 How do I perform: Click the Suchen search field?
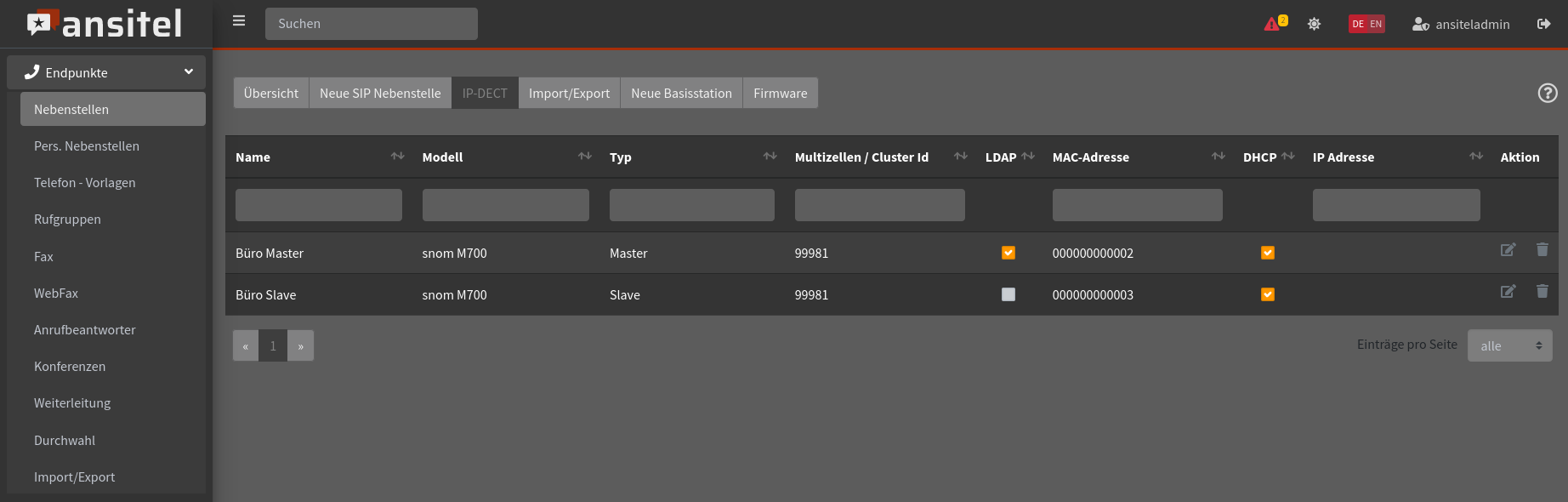coord(371,24)
